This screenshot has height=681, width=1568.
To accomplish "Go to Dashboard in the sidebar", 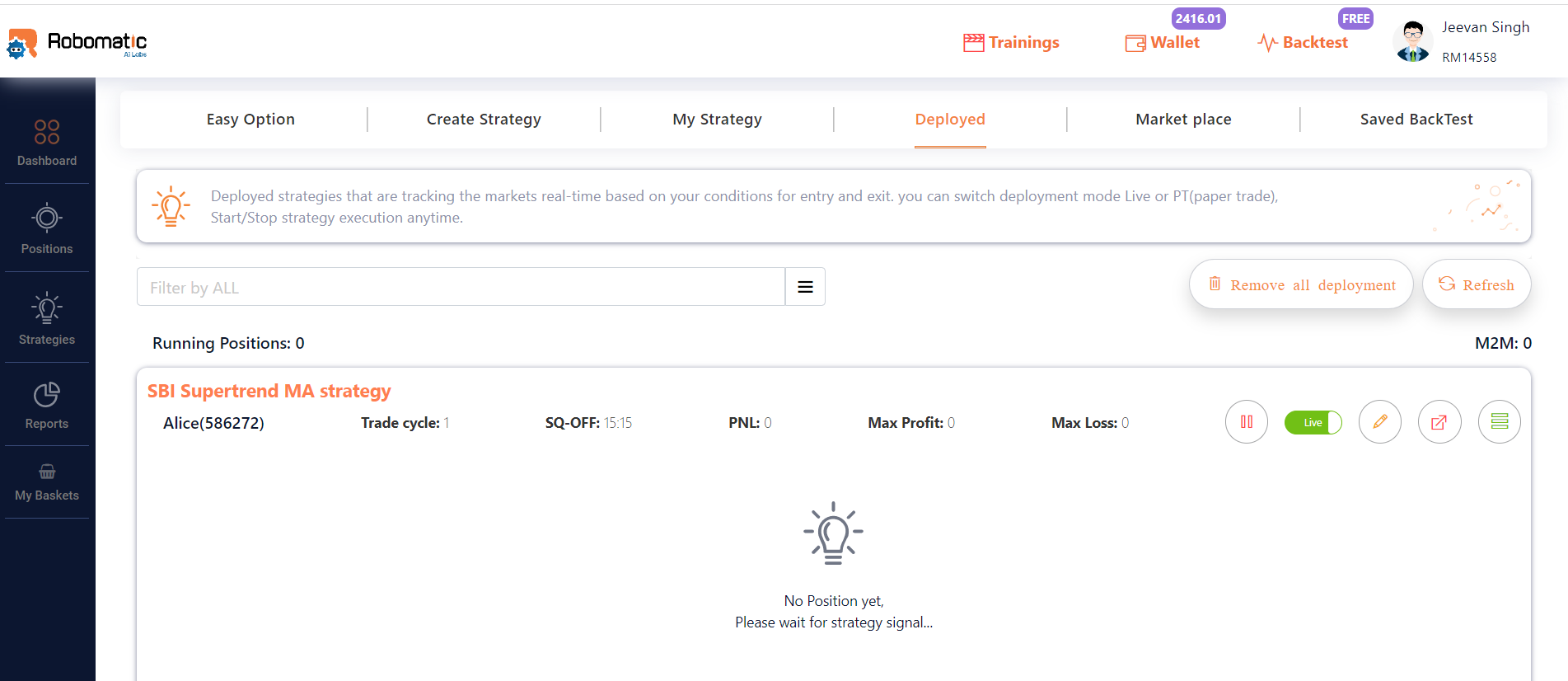I will pos(47,143).
